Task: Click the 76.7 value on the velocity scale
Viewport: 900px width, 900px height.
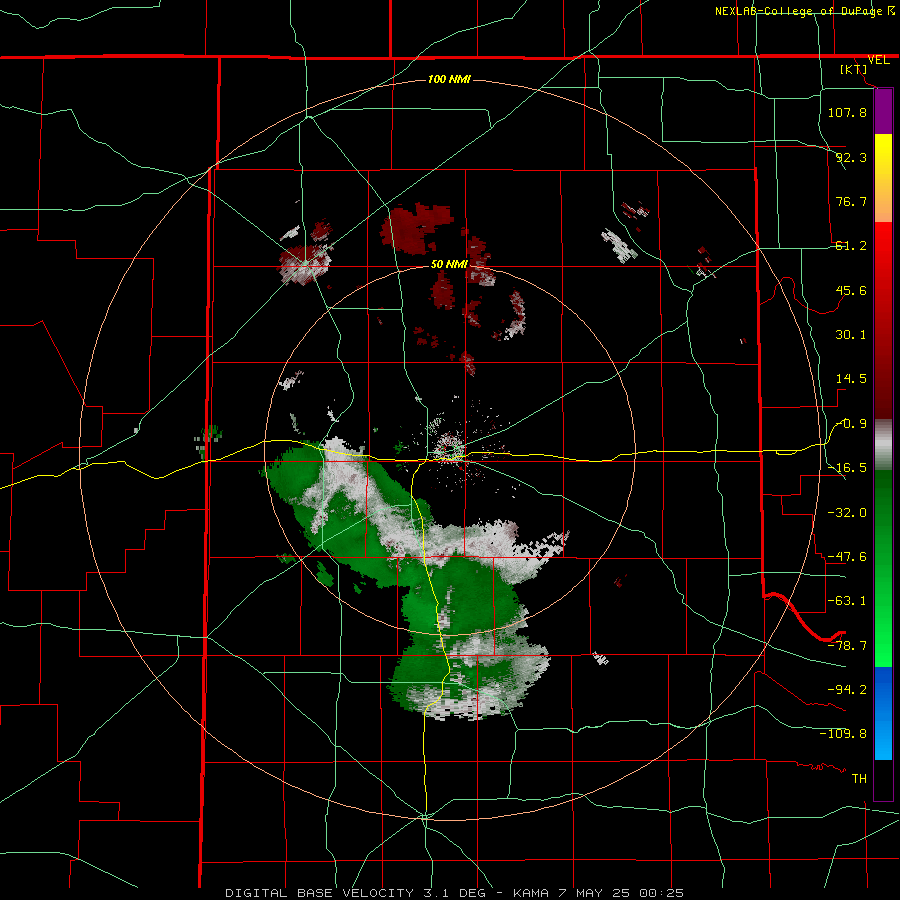Action: [x=851, y=201]
